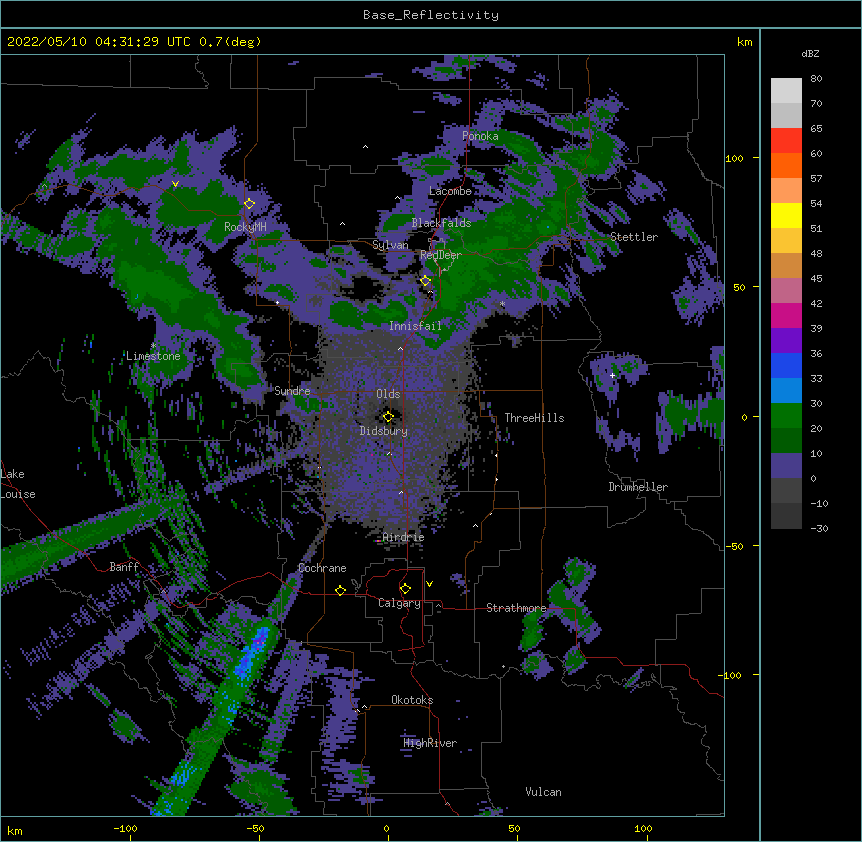
Task: Click the yellow v marker east of Calgary
Action: click(x=429, y=584)
